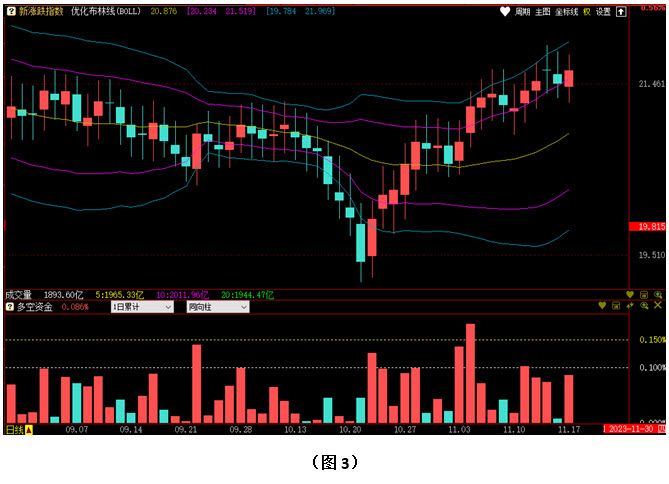Click the red 19.815 price tag

point(647,227)
